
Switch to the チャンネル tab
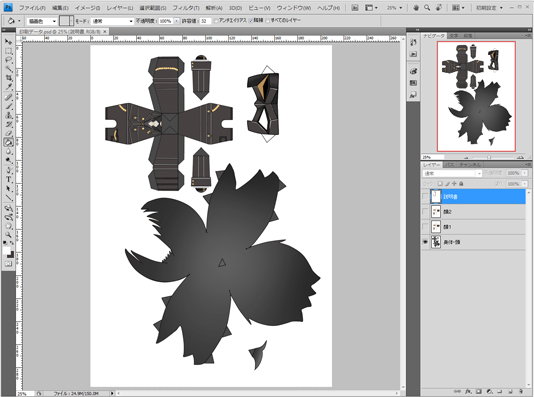470,165
